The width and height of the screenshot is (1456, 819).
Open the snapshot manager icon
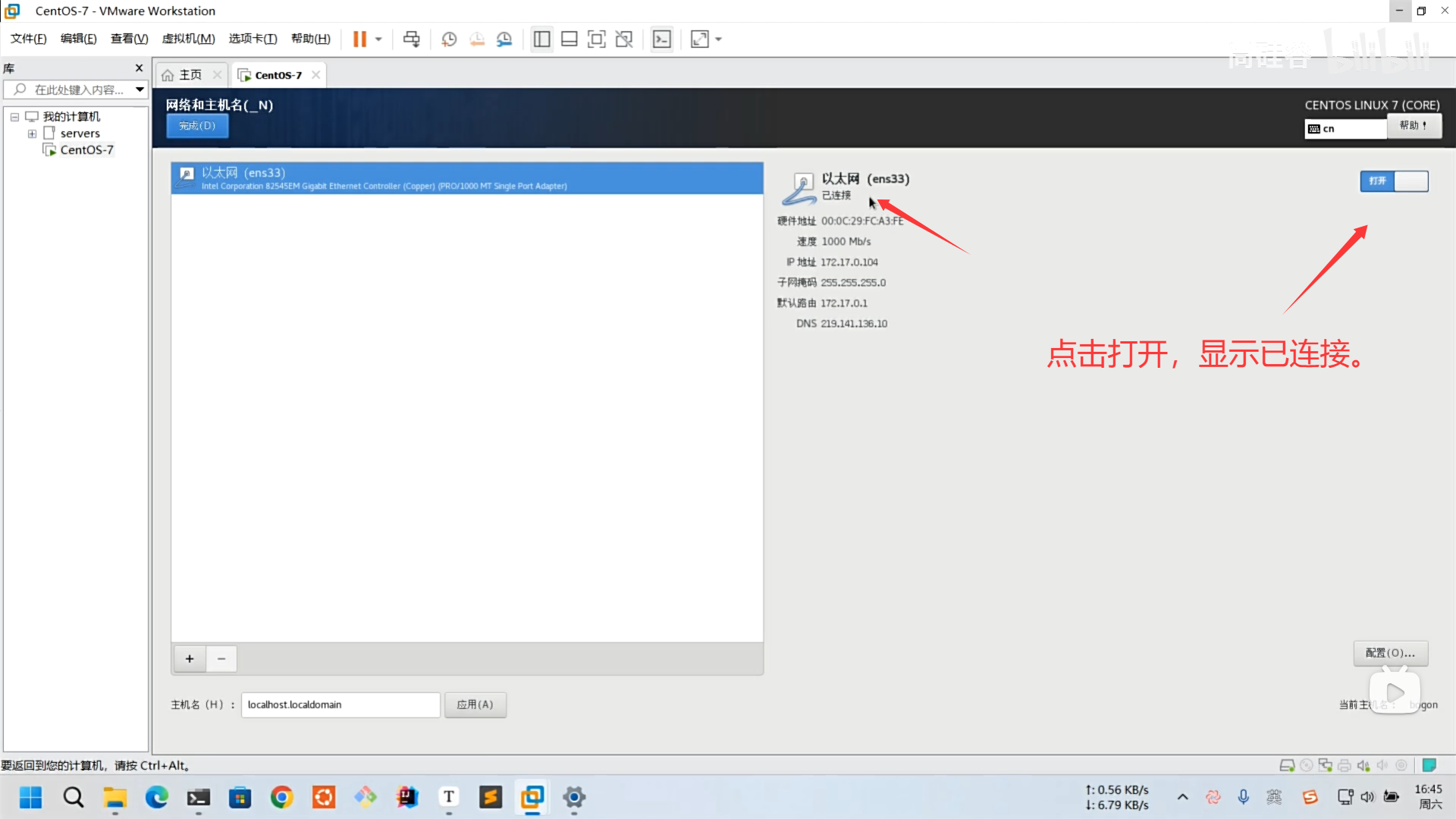click(x=504, y=39)
